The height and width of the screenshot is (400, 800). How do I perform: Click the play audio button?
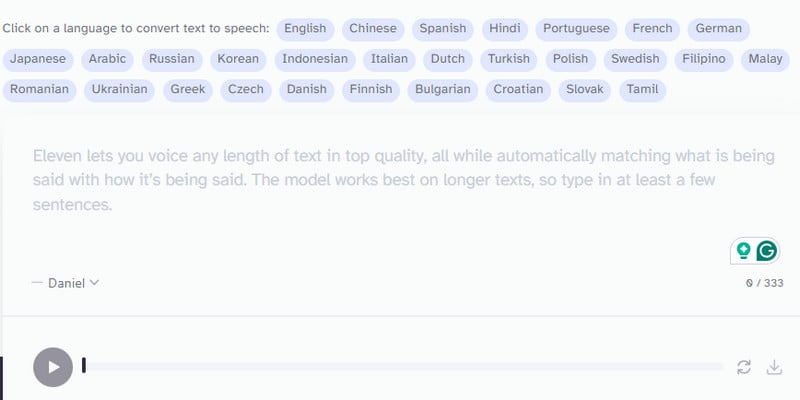click(x=53, y=367)
